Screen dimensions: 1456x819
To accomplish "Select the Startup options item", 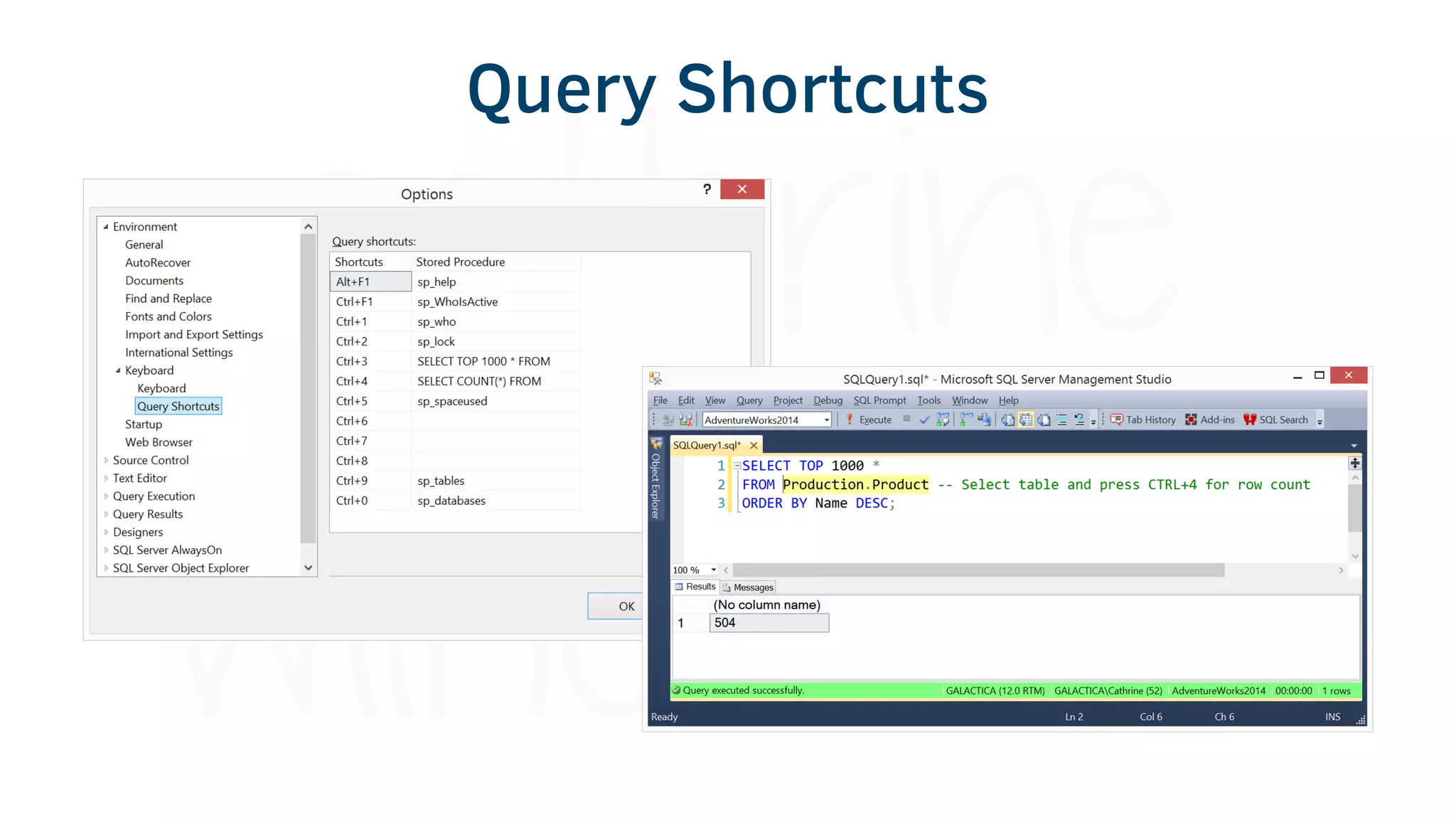I will (x=144, y=424).
